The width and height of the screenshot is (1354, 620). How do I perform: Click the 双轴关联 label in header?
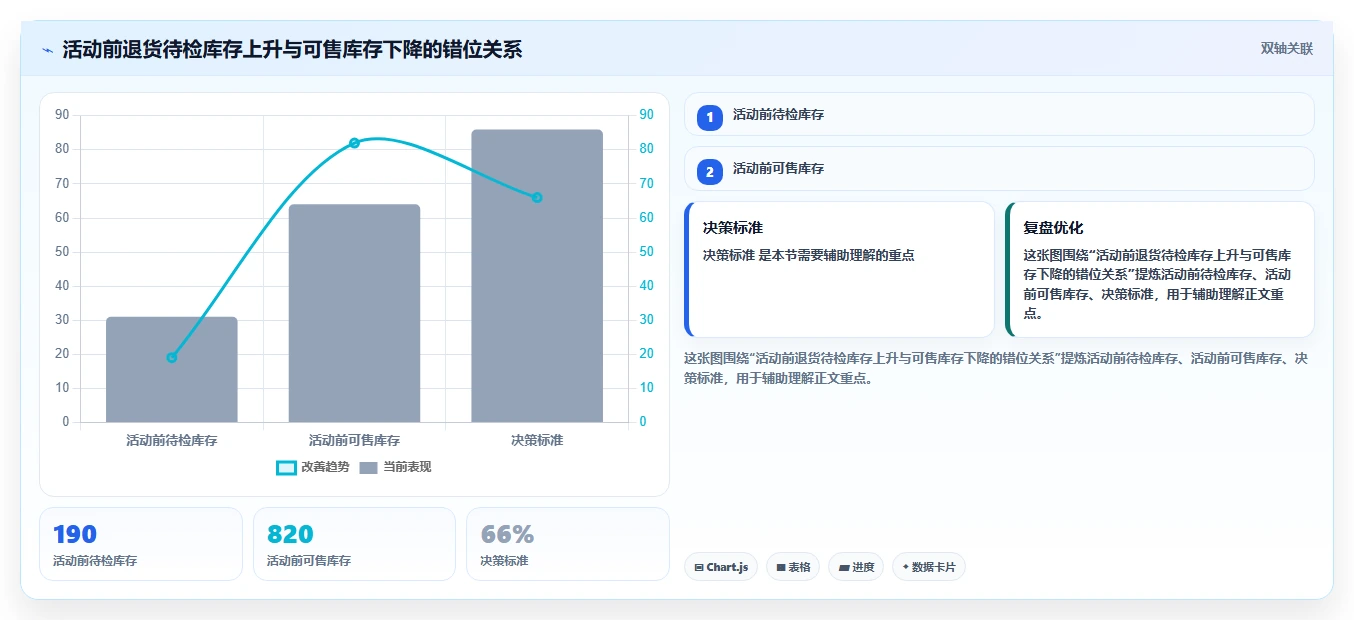pyautogui.click(x=1286, y=49)
